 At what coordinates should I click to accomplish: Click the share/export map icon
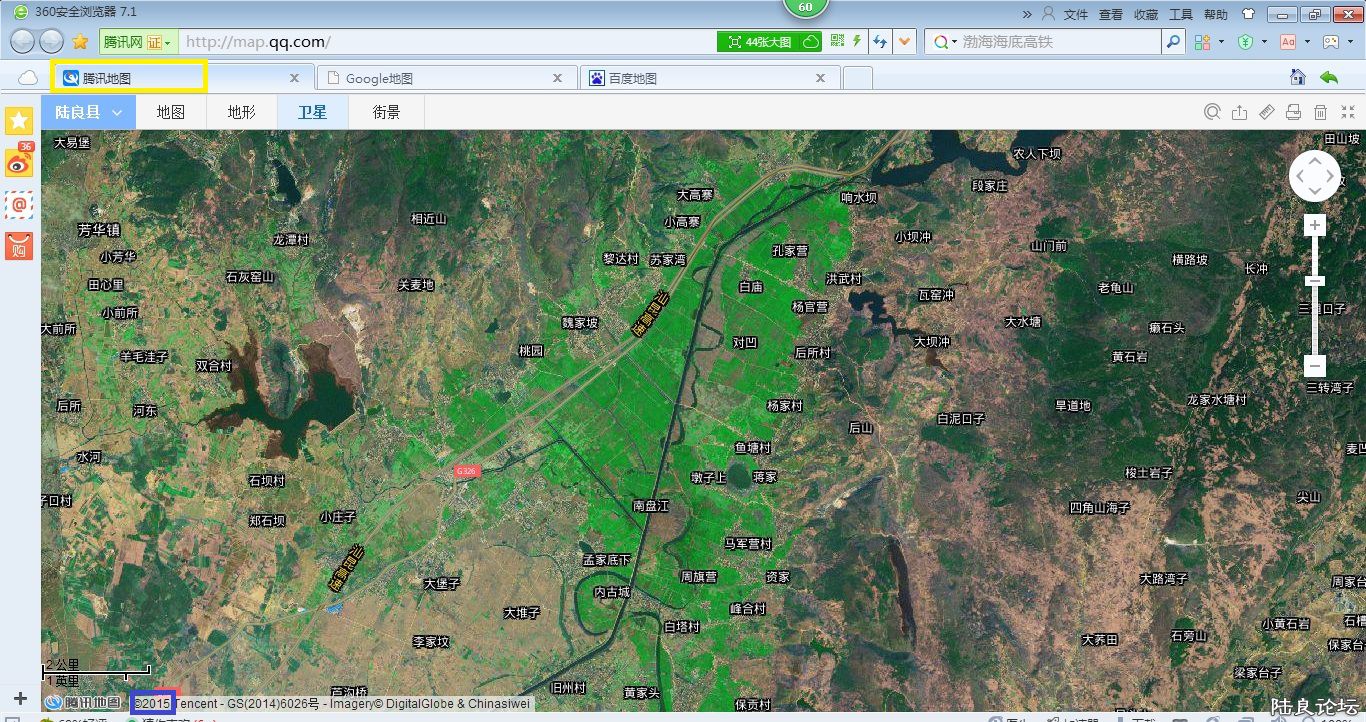click(1239, 112)
